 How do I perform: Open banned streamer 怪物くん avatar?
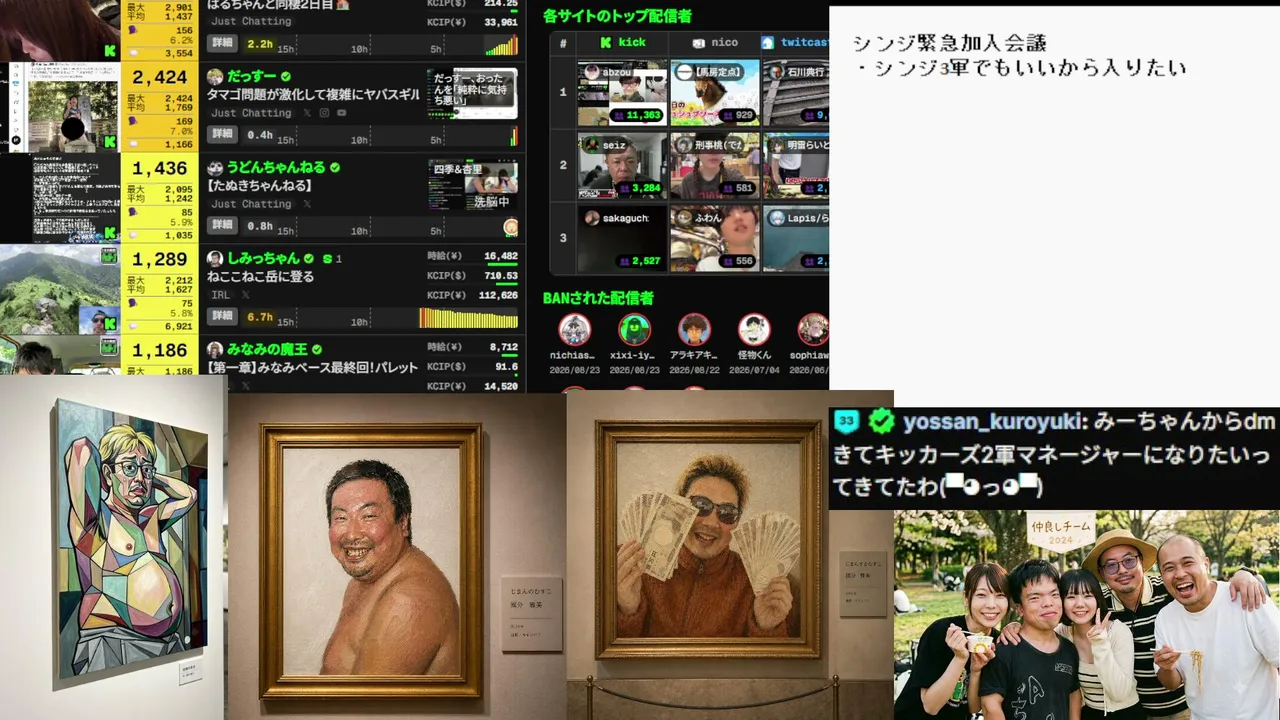tap(754, 329)
